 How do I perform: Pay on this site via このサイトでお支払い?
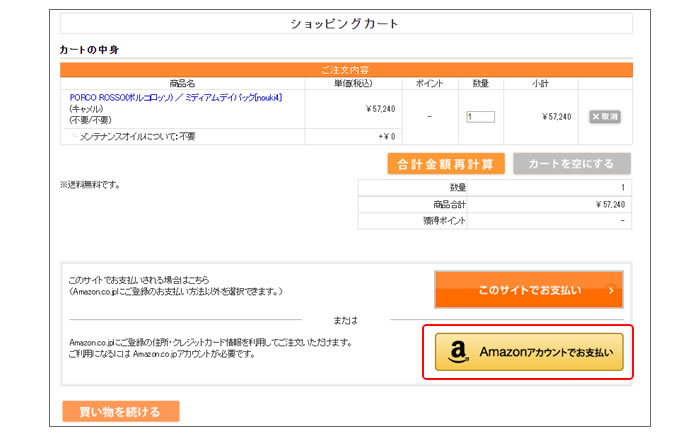[x=528, y=290]
